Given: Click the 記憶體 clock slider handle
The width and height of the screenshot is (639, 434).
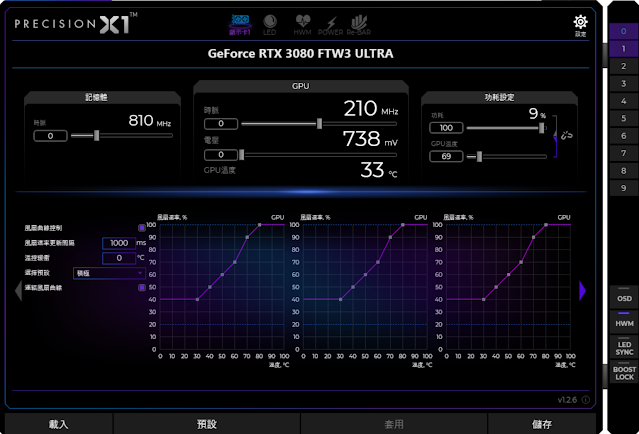Looking at the screenshot, I should (97, 135).
